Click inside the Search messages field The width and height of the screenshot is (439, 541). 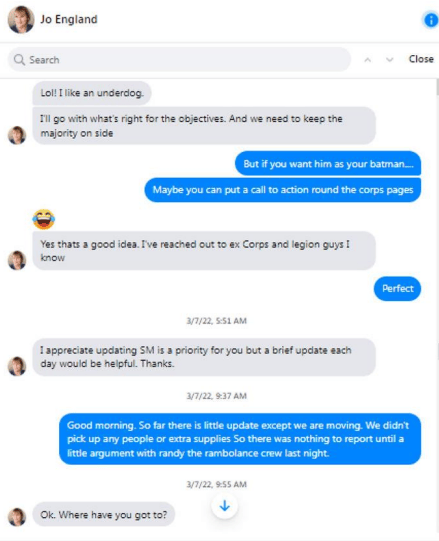click(x=179, y=60)
